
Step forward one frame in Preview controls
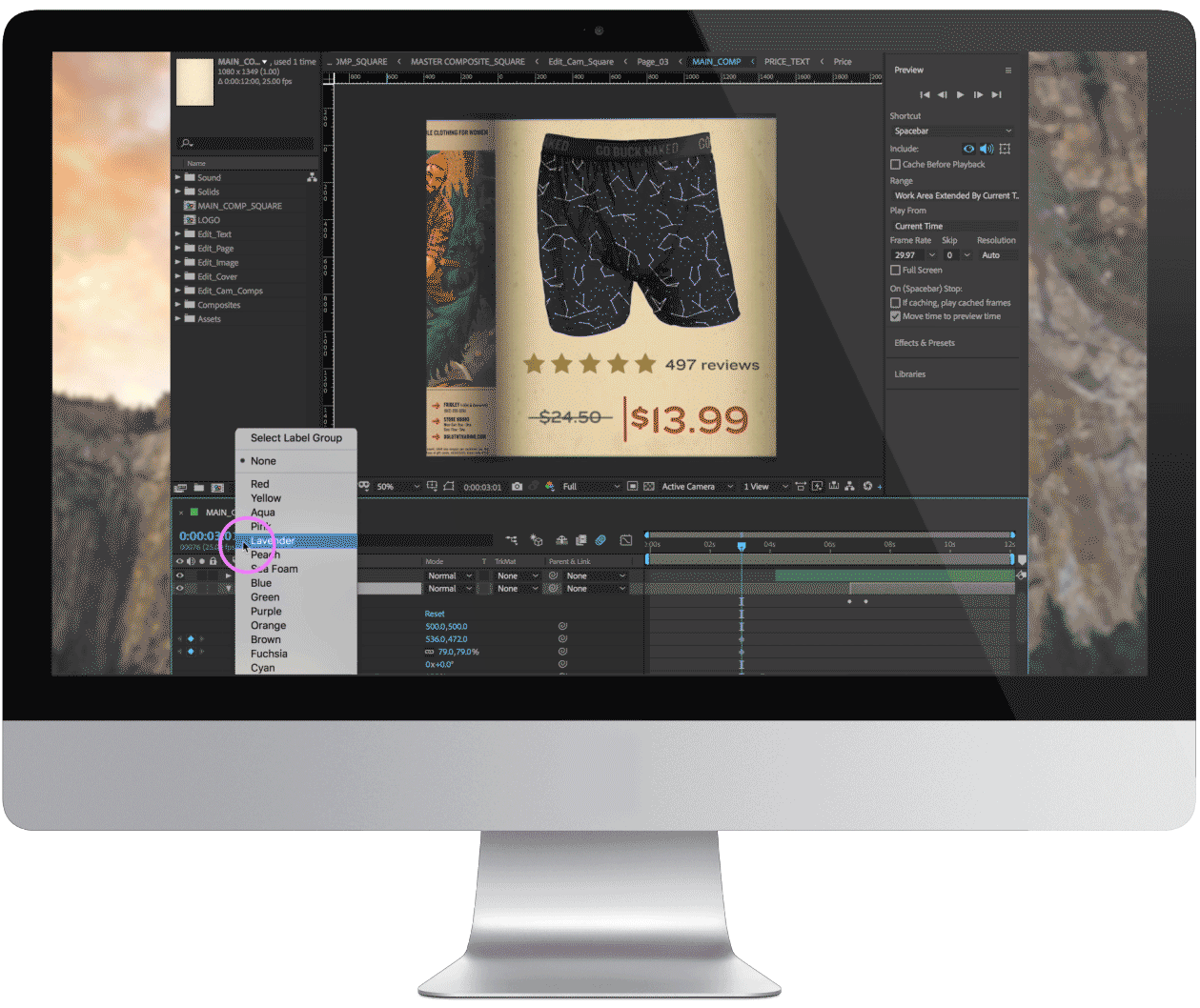(978, 94)
